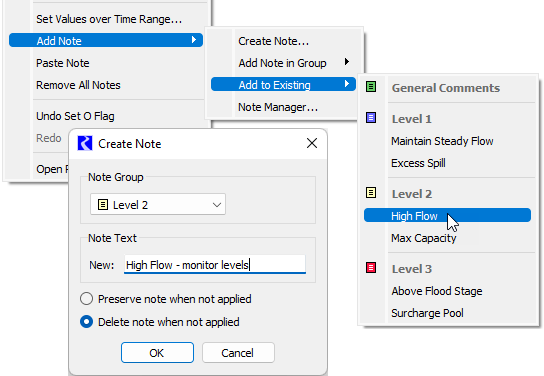The height and width of the screenshot is (376, 544).
Task: Open the Note Group dropdown showing Level 2
Action: pyautogui.click(x=158, y=205)
